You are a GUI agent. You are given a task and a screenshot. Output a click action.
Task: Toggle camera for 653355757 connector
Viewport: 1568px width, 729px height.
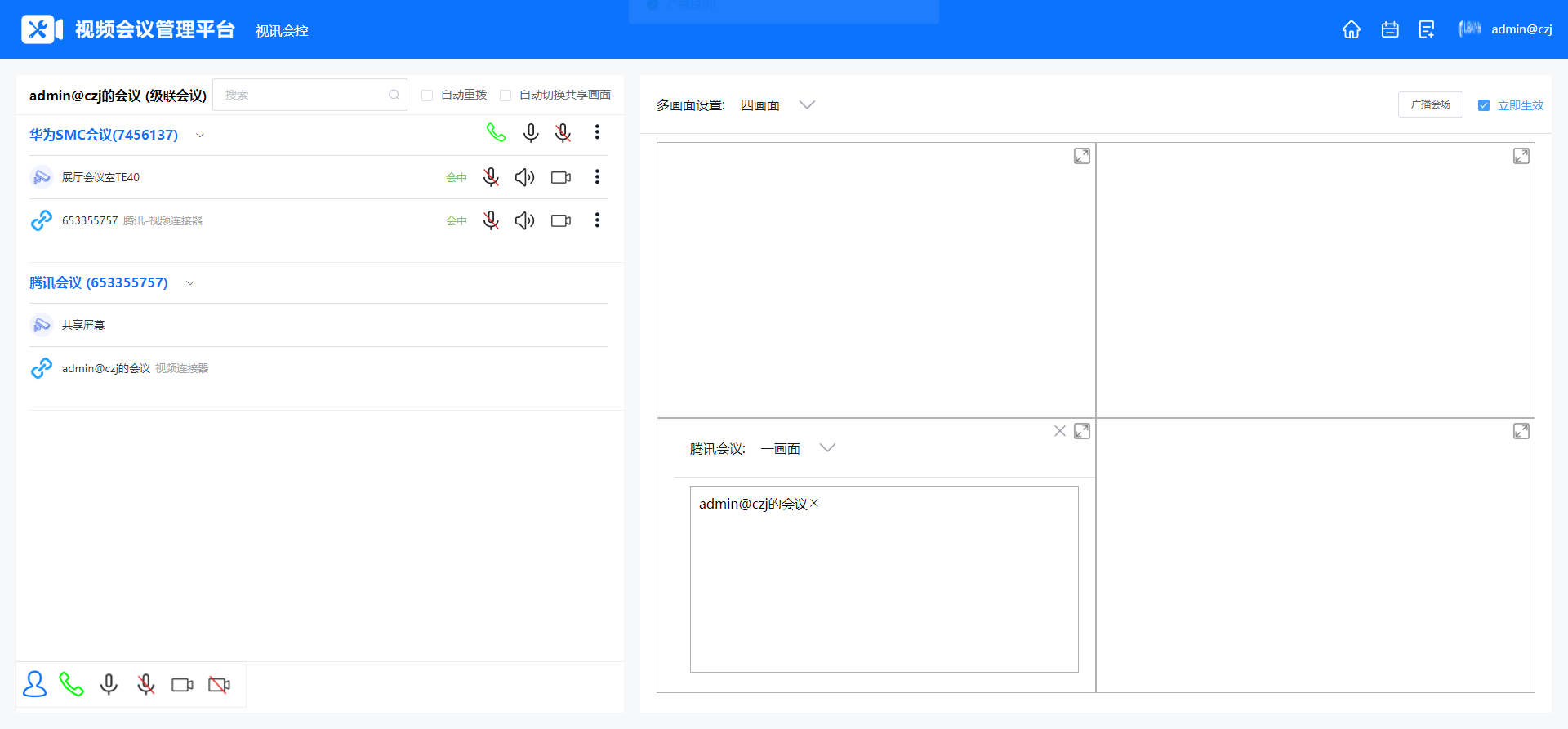pos(561,220)
